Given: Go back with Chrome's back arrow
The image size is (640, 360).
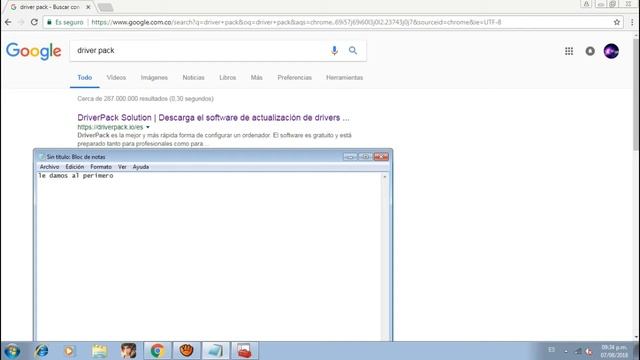Looking at the screenshot, I should click(x=8, y=22).
